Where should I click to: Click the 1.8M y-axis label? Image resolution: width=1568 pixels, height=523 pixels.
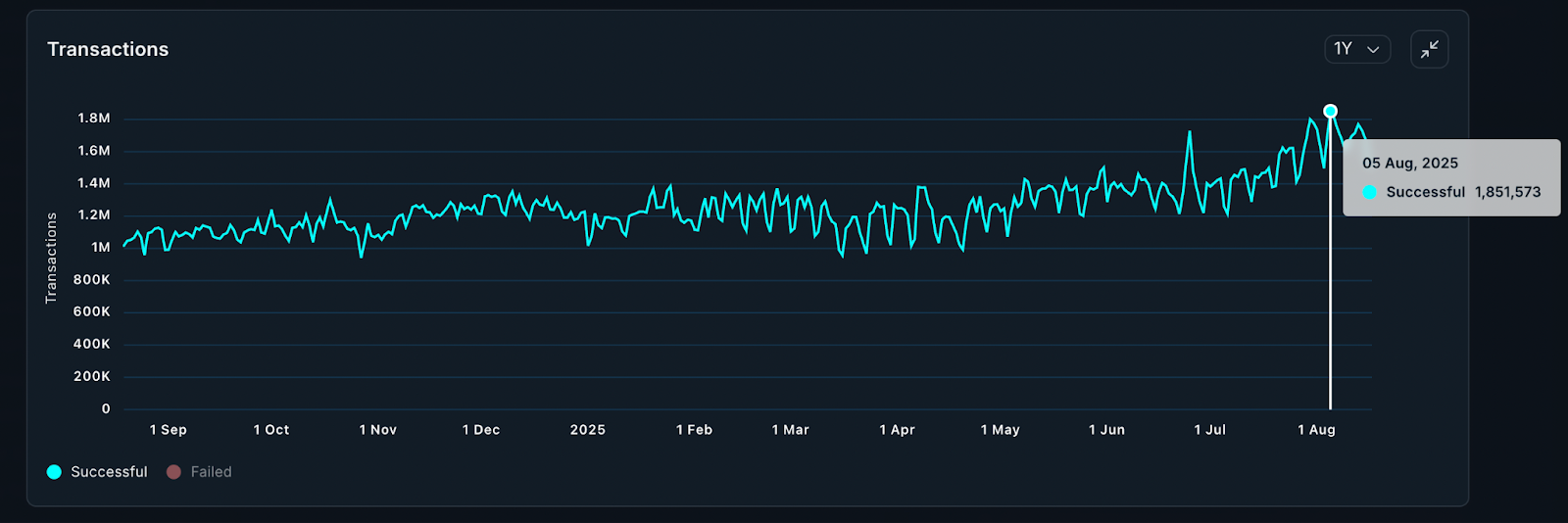pos(94,119)
